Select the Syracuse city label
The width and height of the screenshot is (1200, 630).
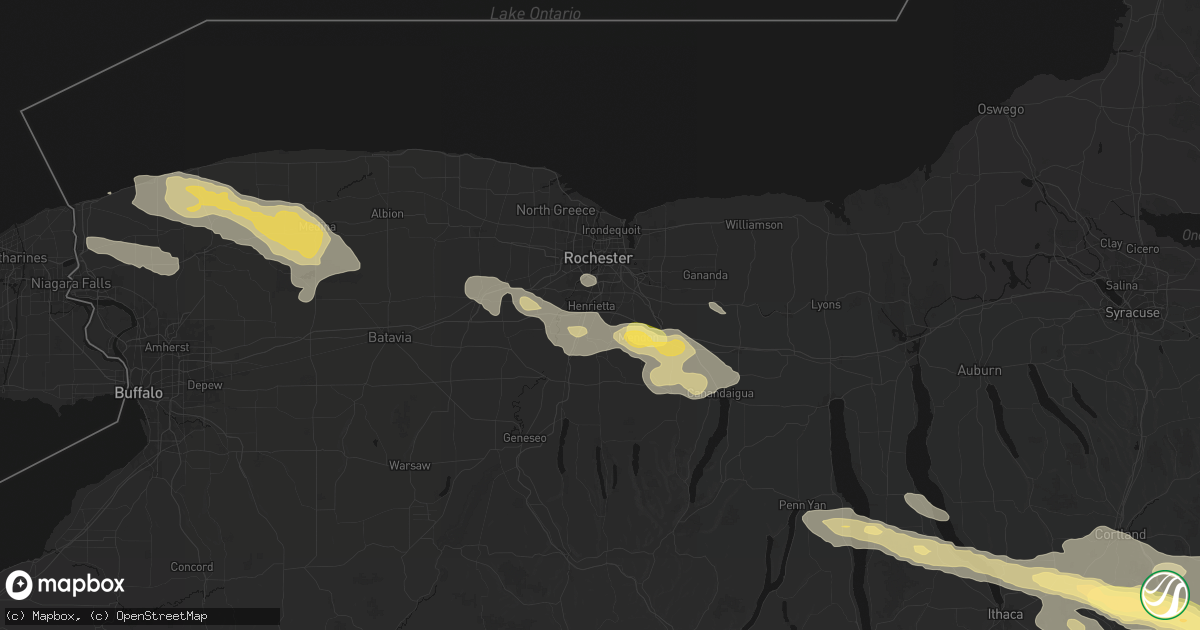(1132, 313)
